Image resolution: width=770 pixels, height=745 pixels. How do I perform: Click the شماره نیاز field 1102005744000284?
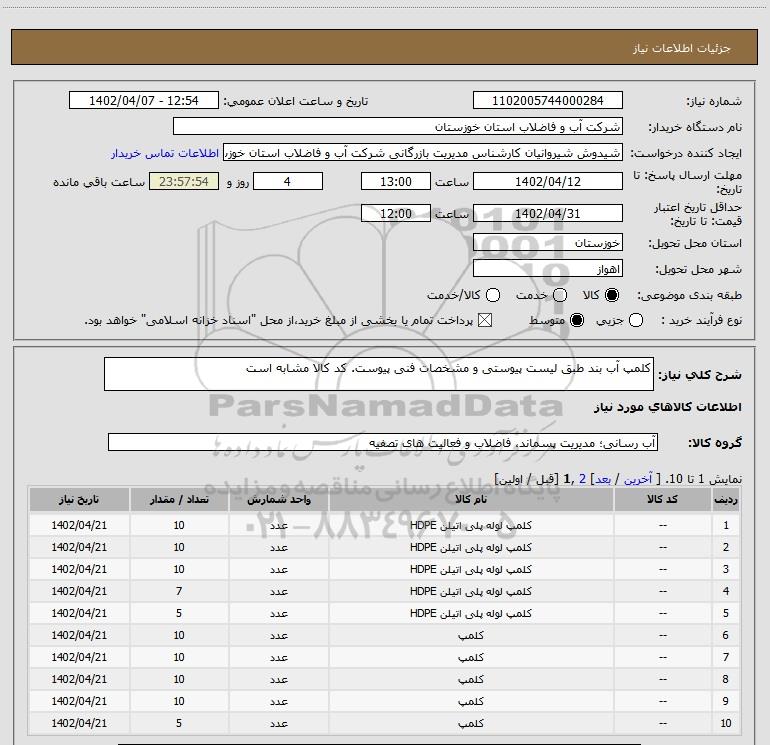point(548,100)
